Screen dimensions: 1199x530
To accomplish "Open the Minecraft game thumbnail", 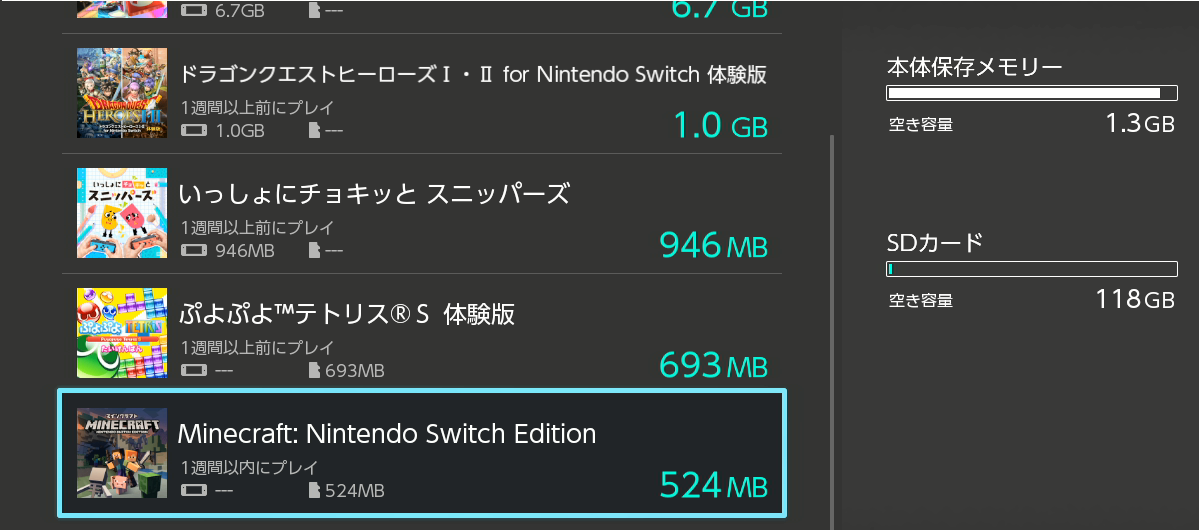I will pos(122,453).
